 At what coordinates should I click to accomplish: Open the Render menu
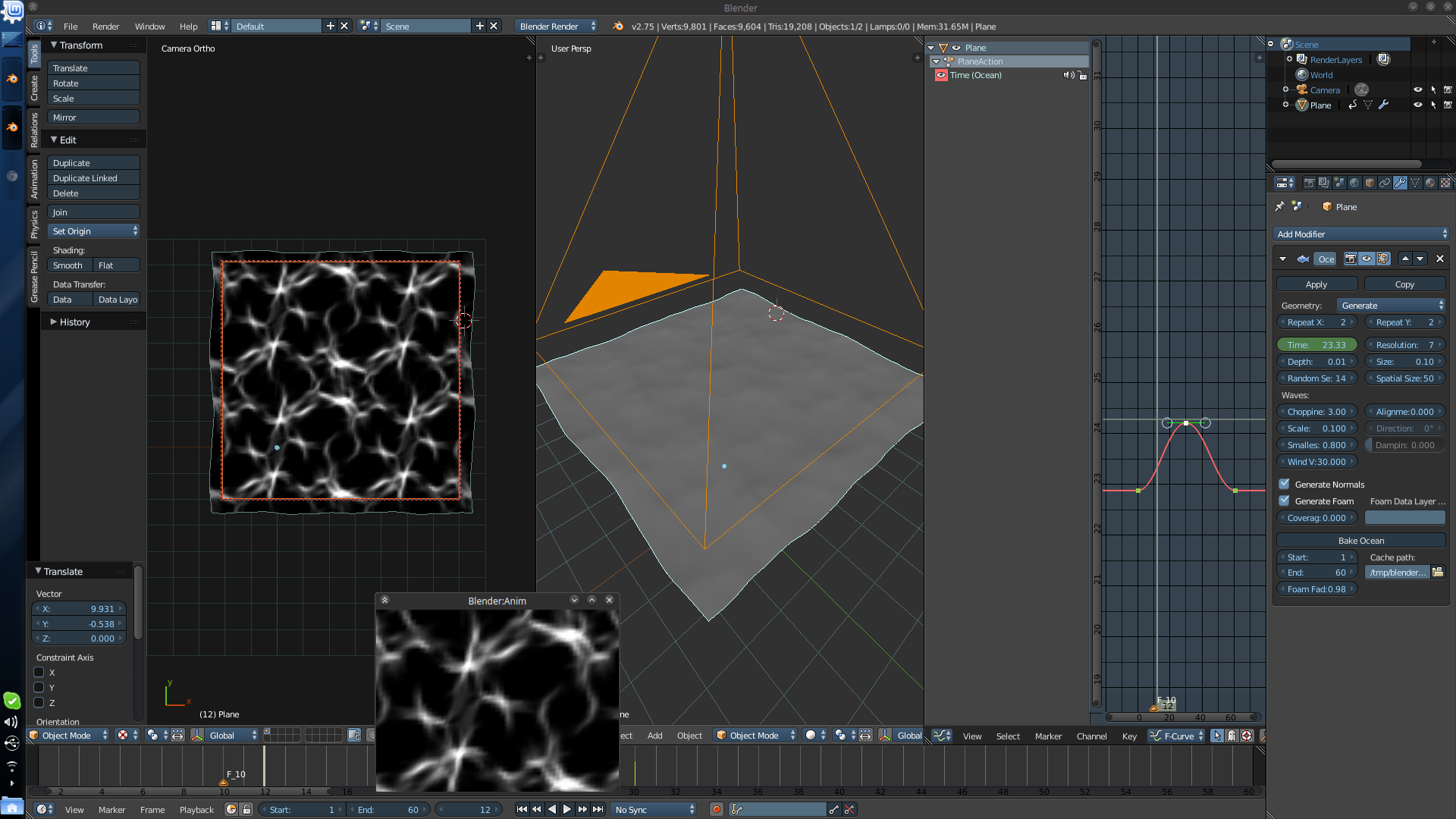coord(105,27)
